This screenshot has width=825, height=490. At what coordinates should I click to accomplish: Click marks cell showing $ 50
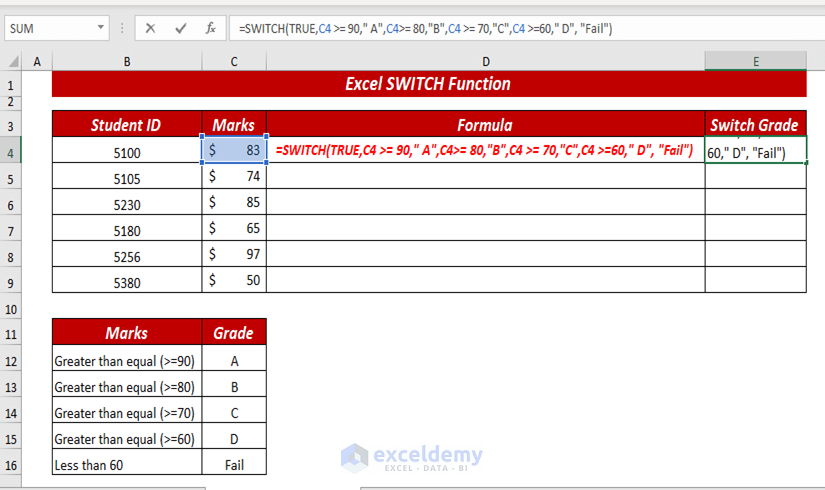point(234,279)
